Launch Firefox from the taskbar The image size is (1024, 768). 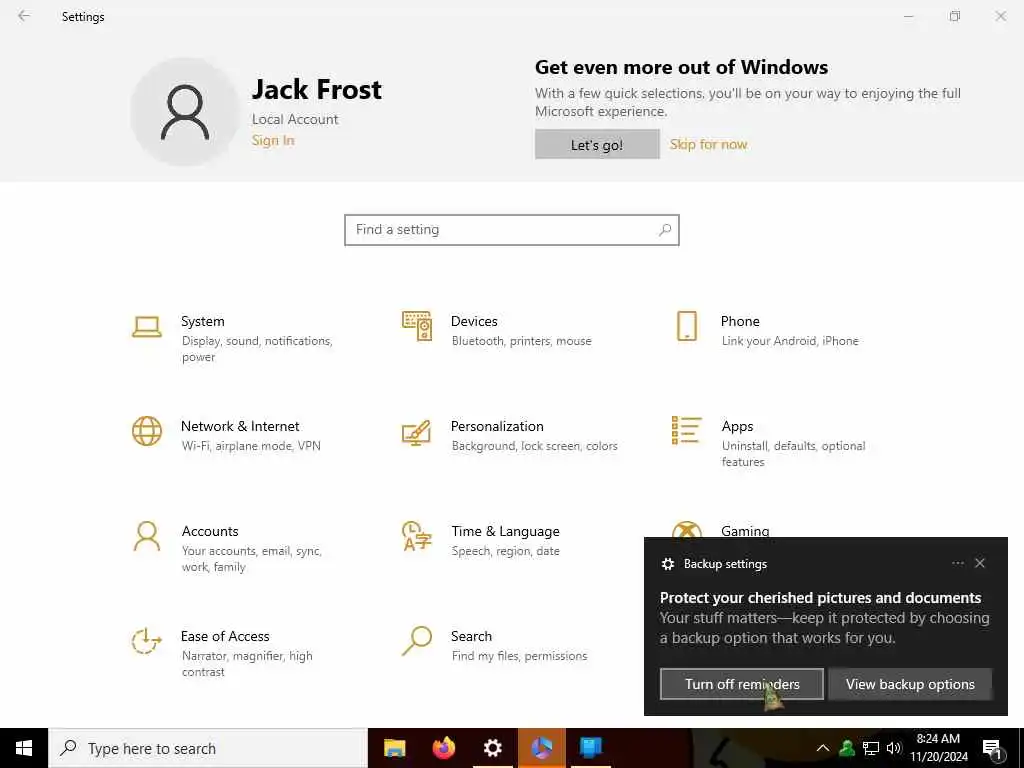pyautogui.click(x=443, y=748)
